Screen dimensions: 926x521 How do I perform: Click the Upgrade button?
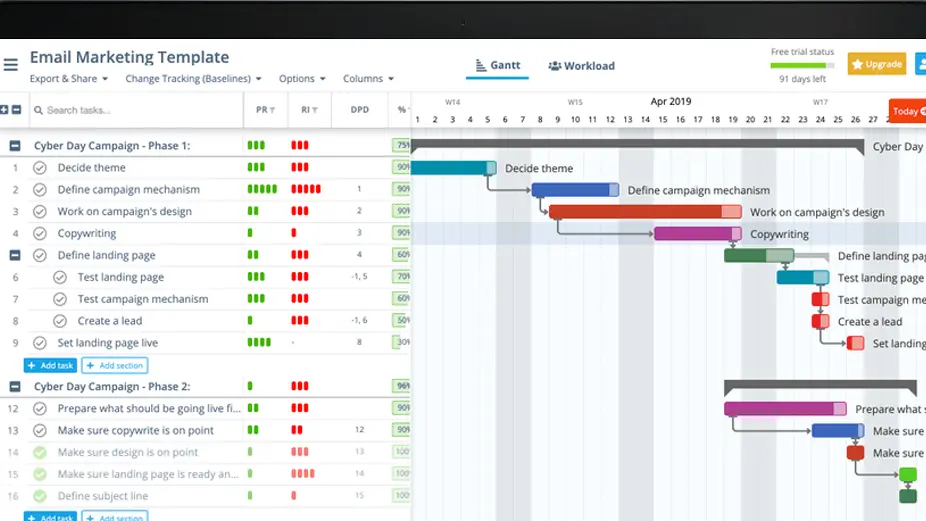(876, 64)
